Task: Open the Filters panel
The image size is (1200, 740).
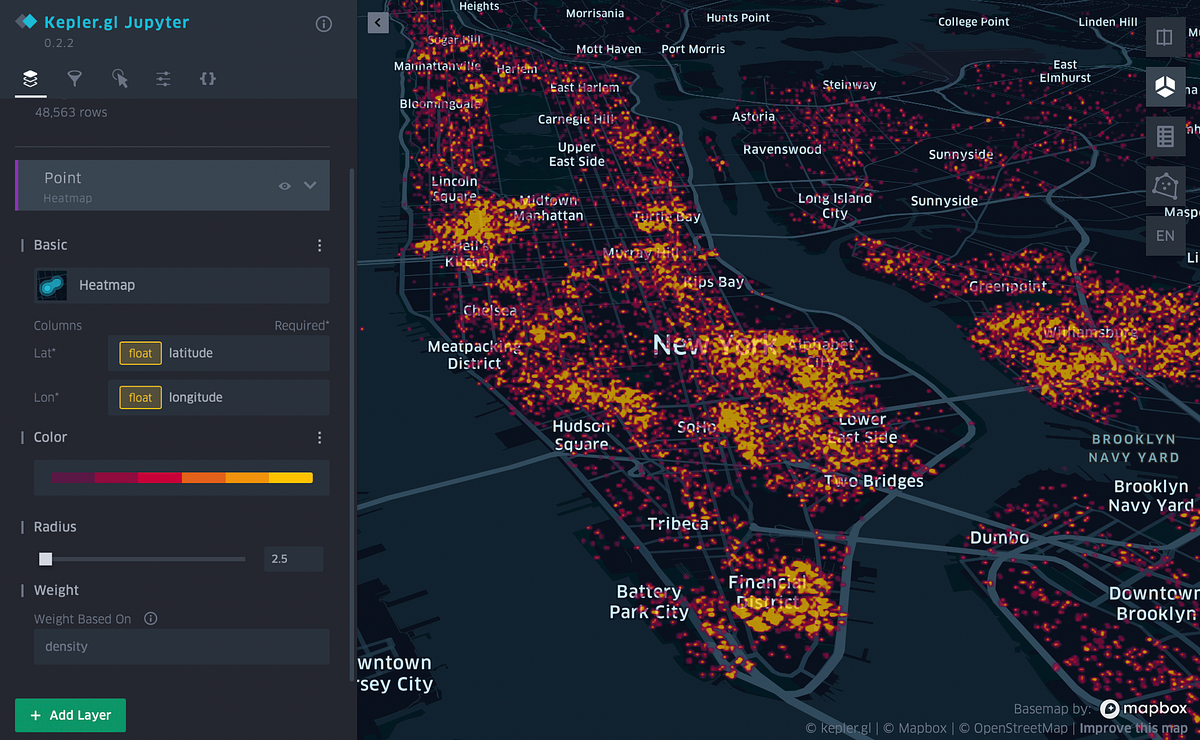Action: tap(74, 78)
